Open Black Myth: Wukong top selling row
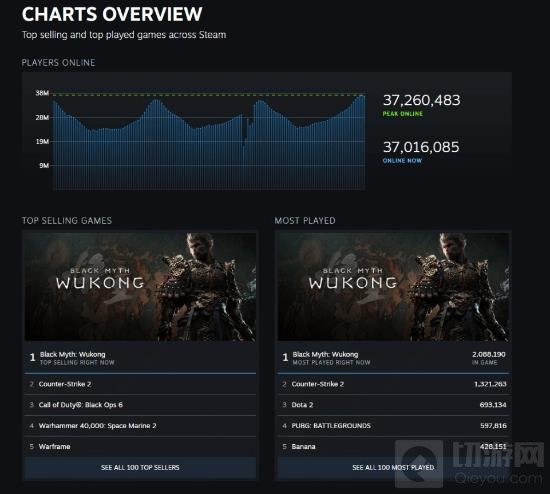The image size is (550, 494). [x=140, y=358]
